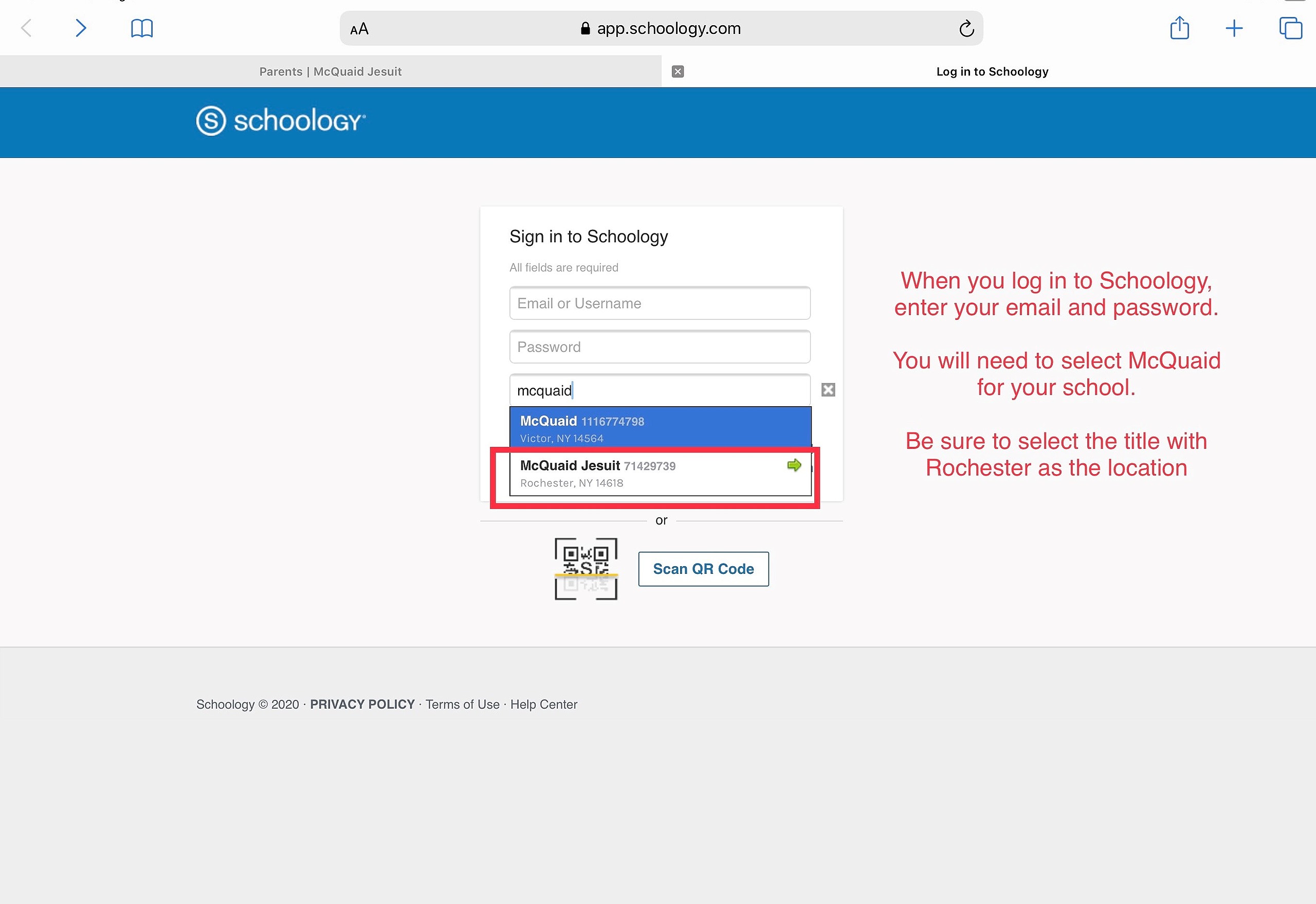
Task: Open the bookmarks book icon
Action: tap(141, 28)
